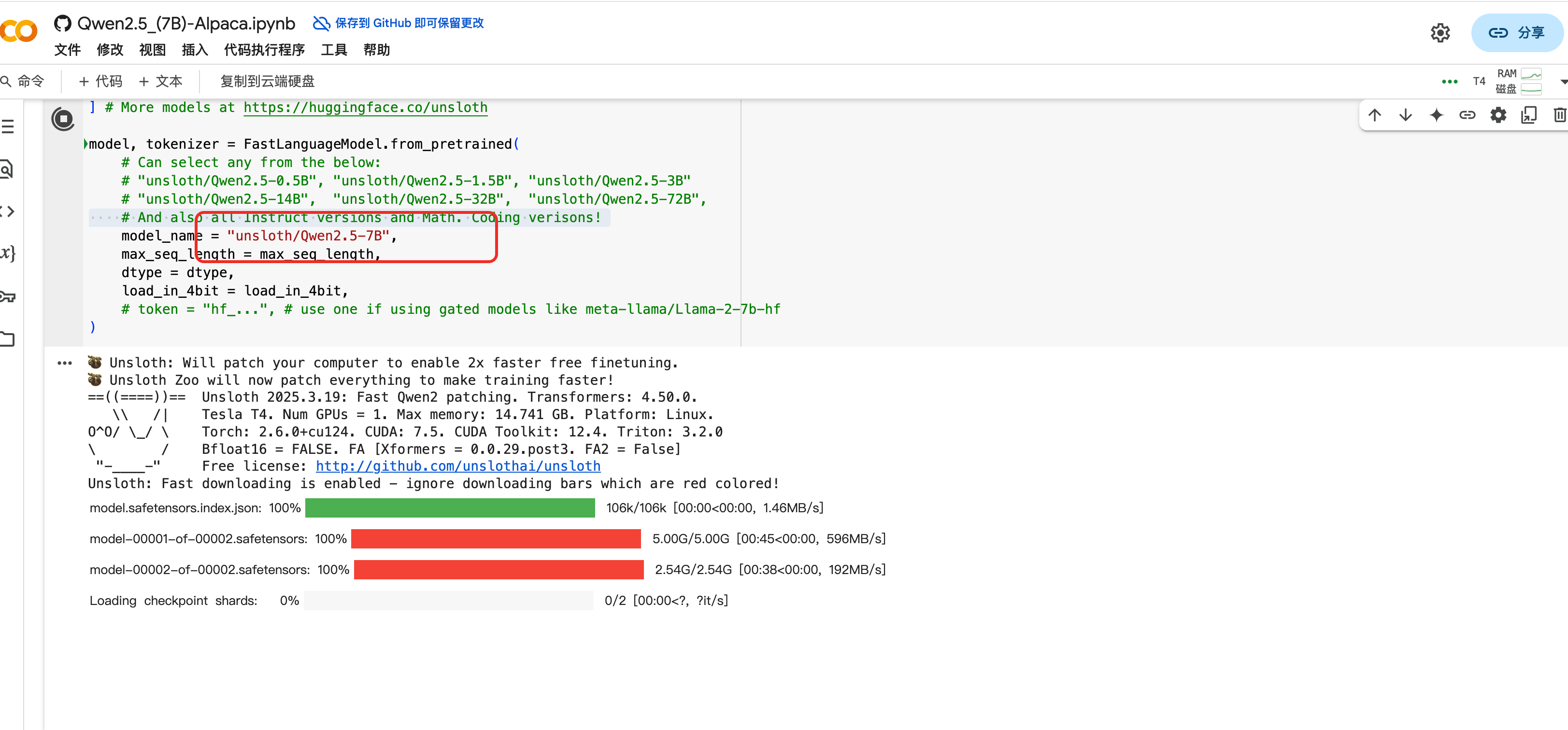Click the model_name string "unsloth/Qwen2.5-7B"

coord(308,236)
